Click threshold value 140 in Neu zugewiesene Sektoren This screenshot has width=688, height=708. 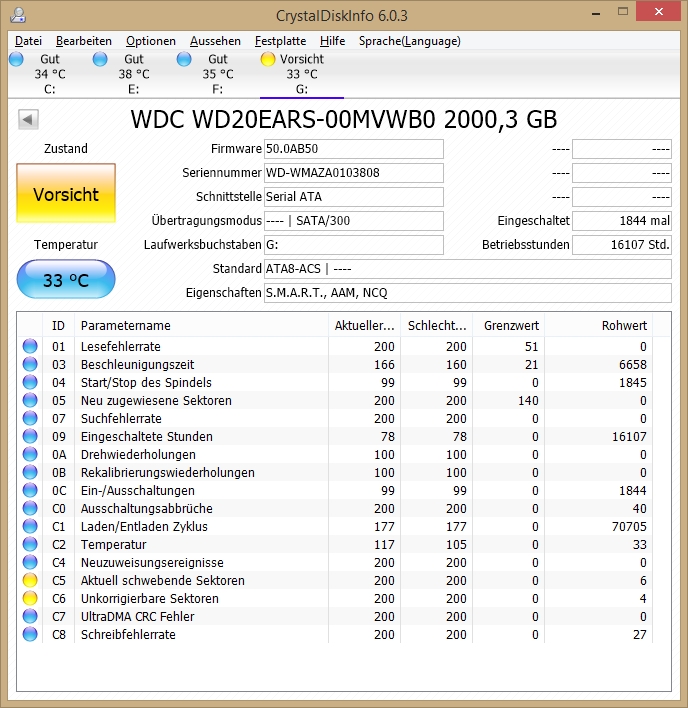point(528,401)
